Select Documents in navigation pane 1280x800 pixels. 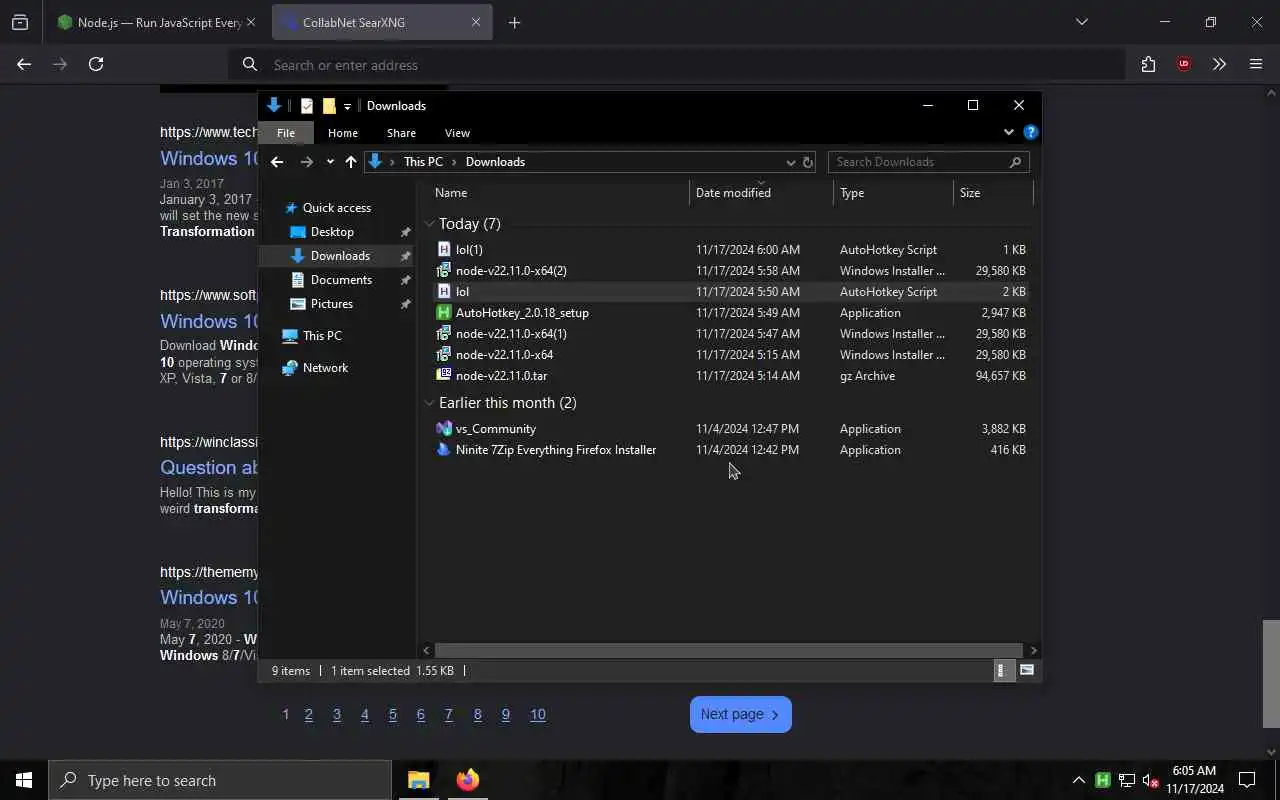pyautogui.click(x=341, y=280)
